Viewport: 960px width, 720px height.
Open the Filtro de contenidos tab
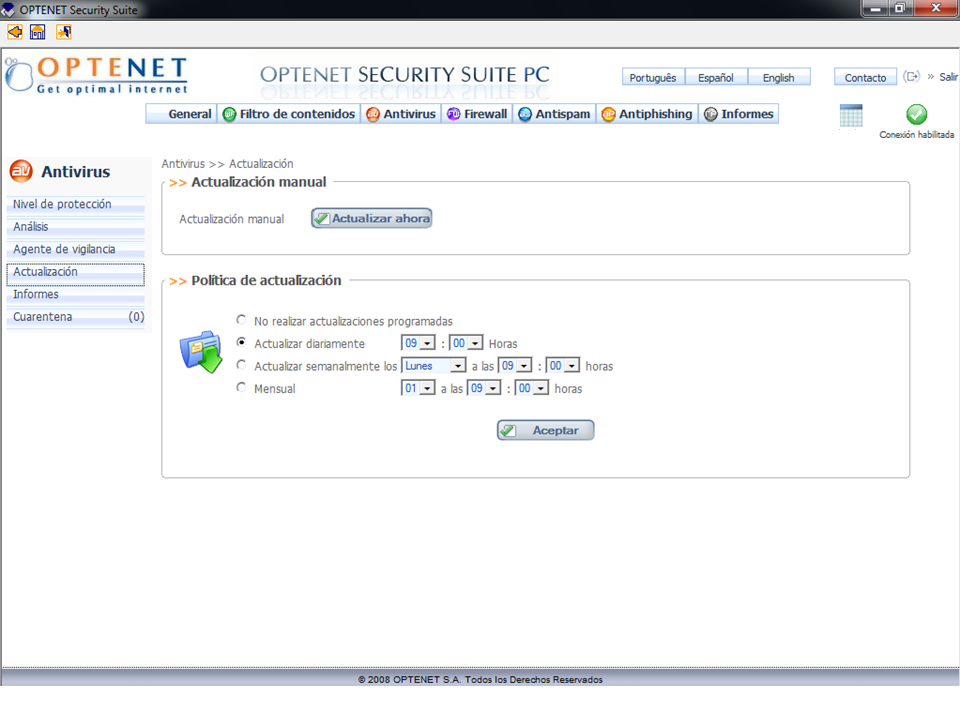point(289,114)
